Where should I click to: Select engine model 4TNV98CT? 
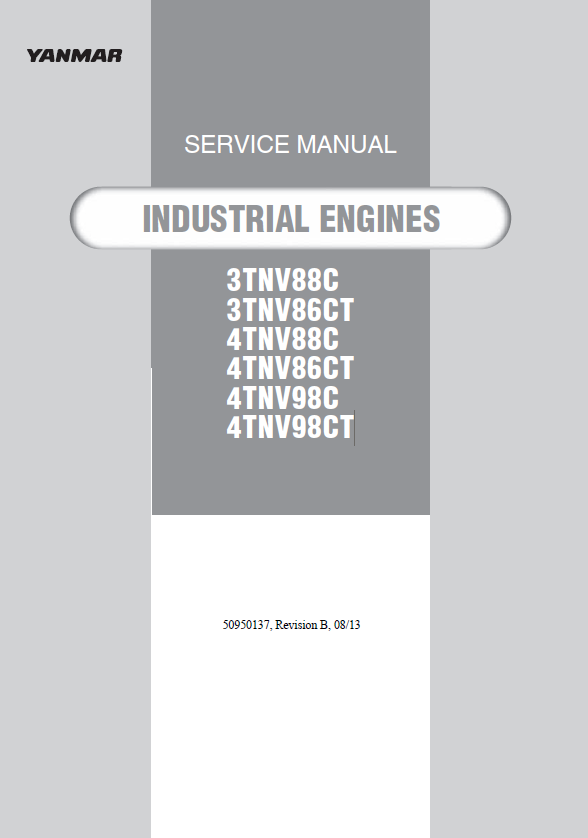290,427
